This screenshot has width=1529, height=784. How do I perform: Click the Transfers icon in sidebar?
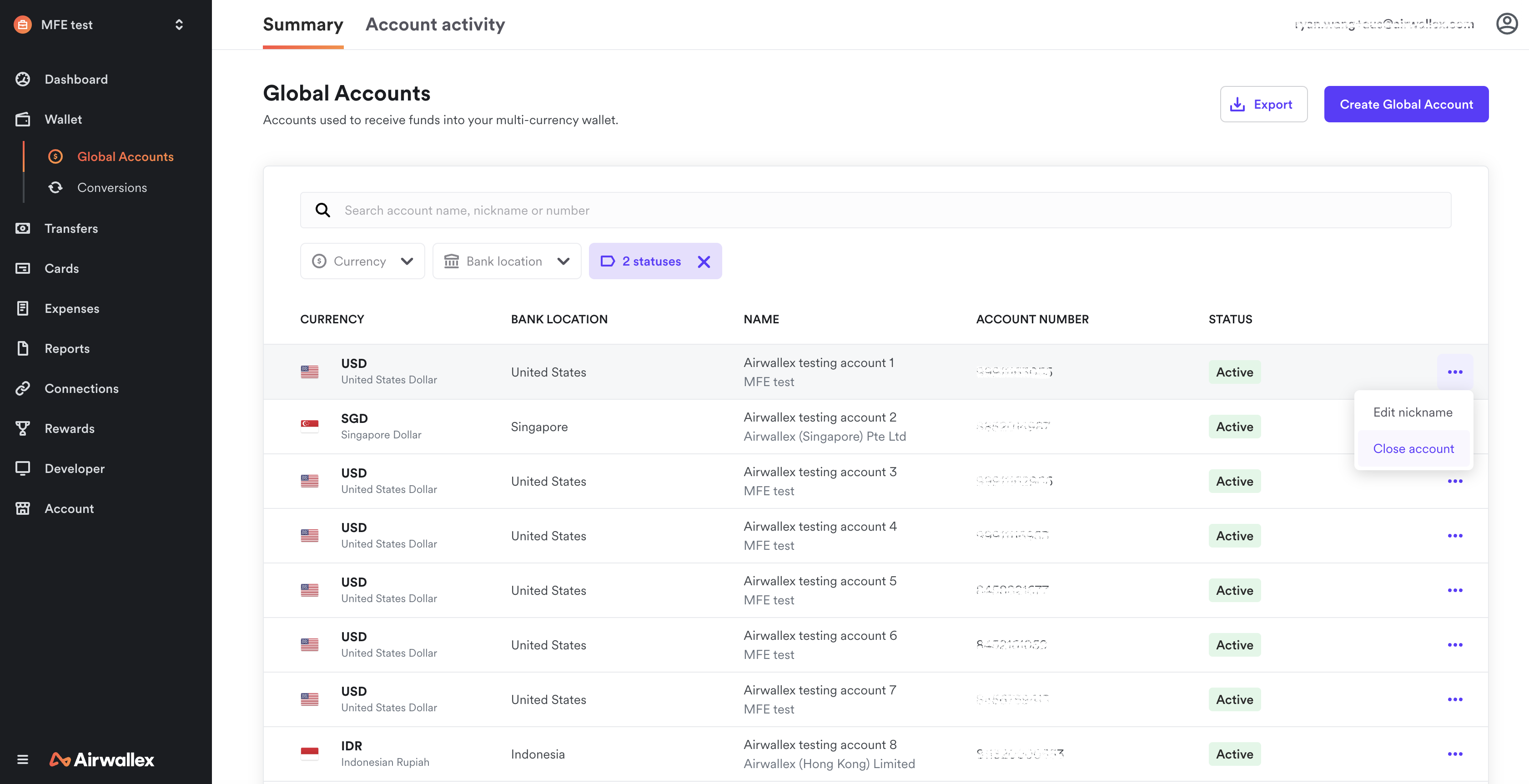[23, 228]
